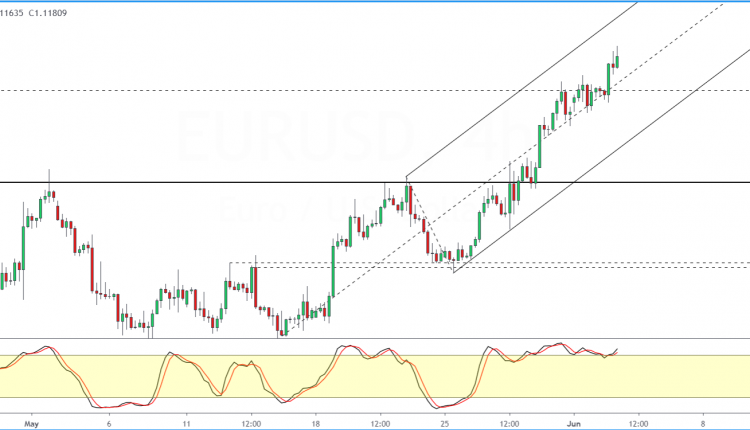Click the 12:00 label between Jun and 8
This screenshot has width=750, height=430.
(x=638, y=424)
